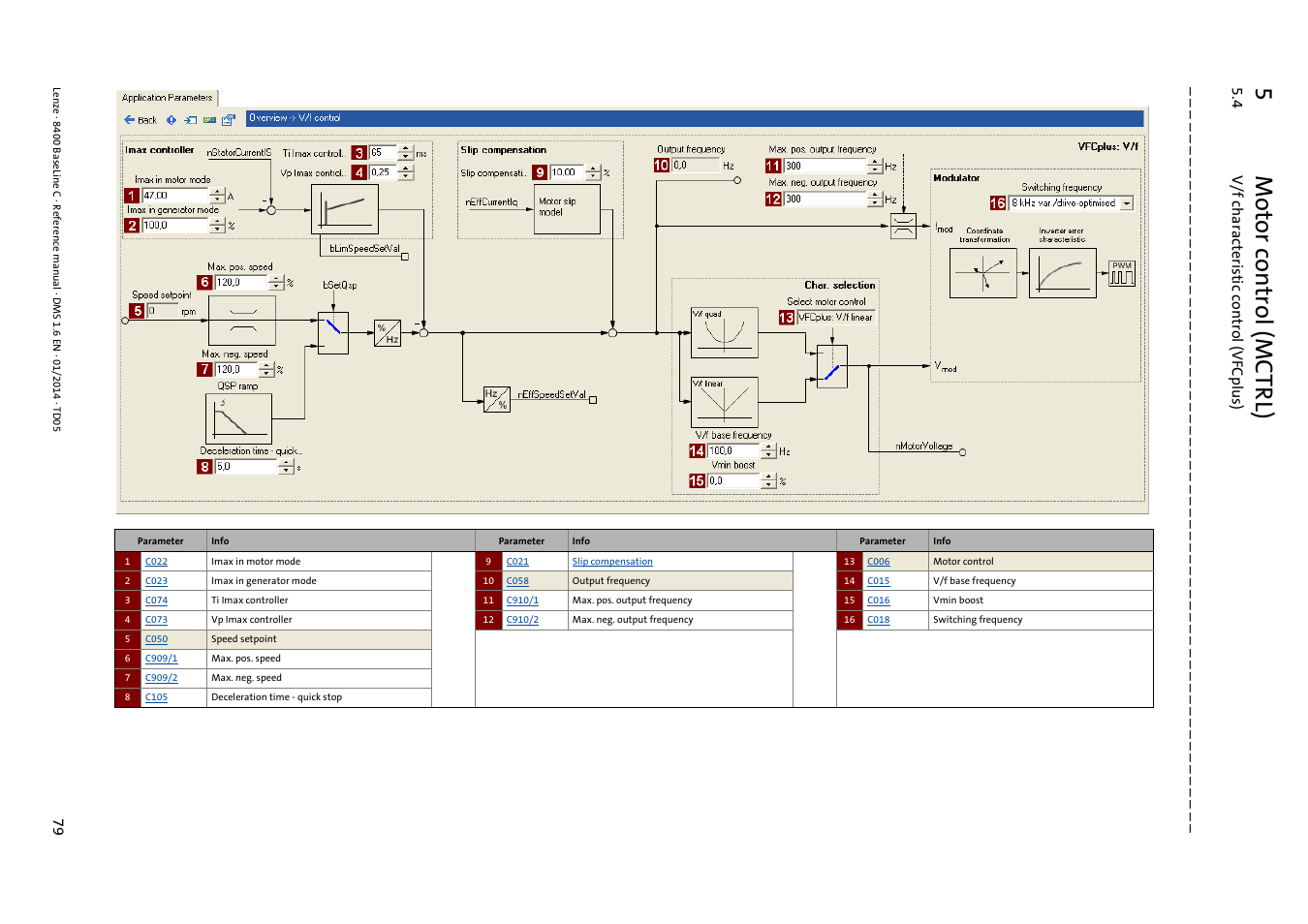Click the arrow-into-box toolbar icon
This screenshot has height=924, width=1308.
[191, 120]
